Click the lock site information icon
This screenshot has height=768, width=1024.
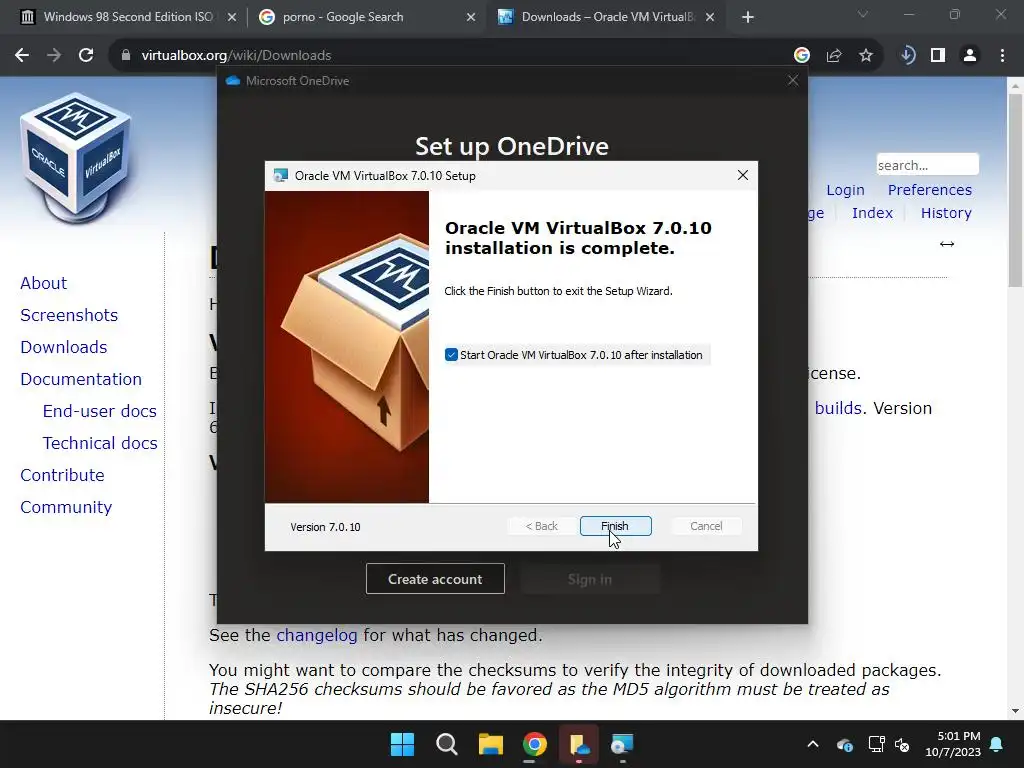coord(126,56)
